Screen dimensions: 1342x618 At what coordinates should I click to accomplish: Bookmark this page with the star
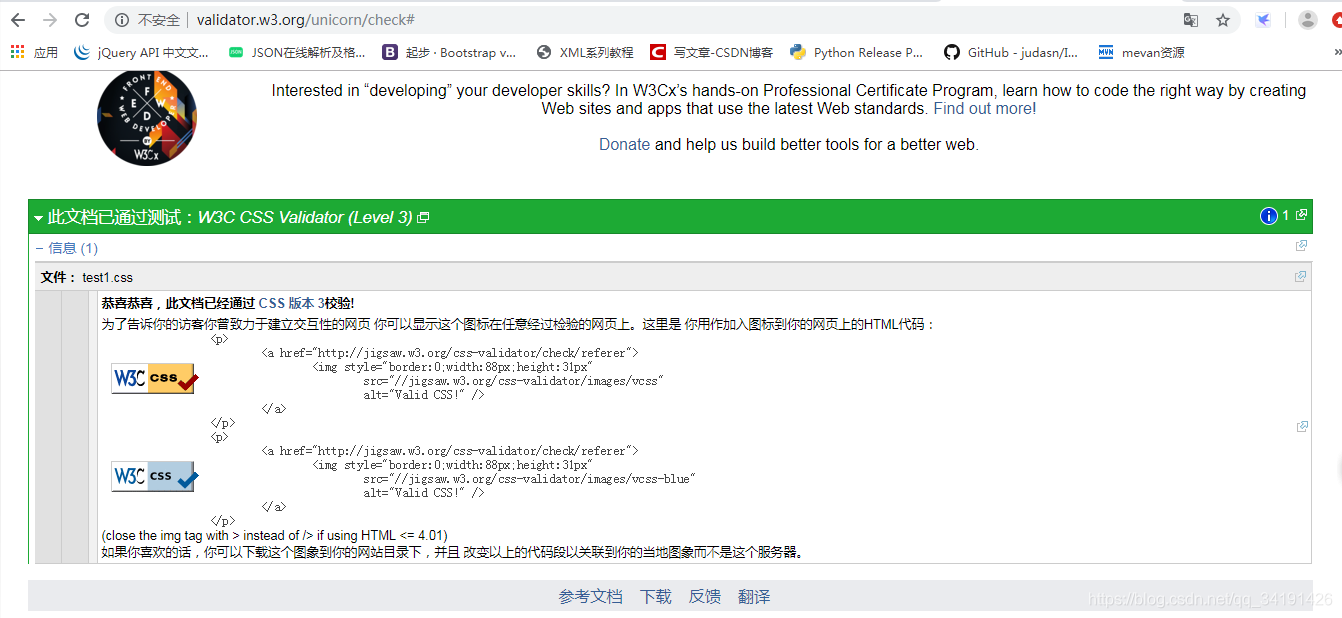(x=1222, y=20)
